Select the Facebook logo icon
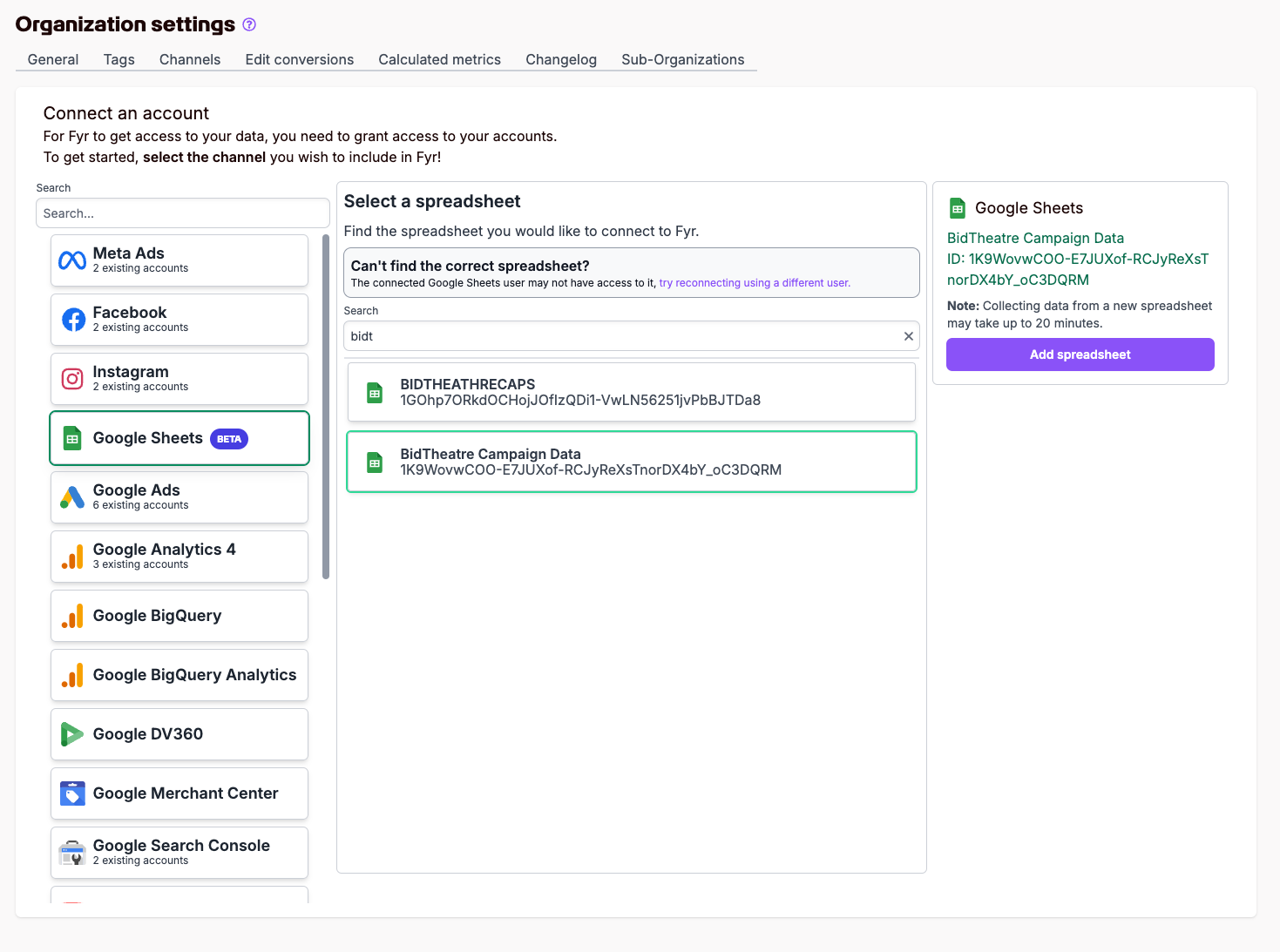Viewport: 1280px width, 952px height. [x=73, y=320]
